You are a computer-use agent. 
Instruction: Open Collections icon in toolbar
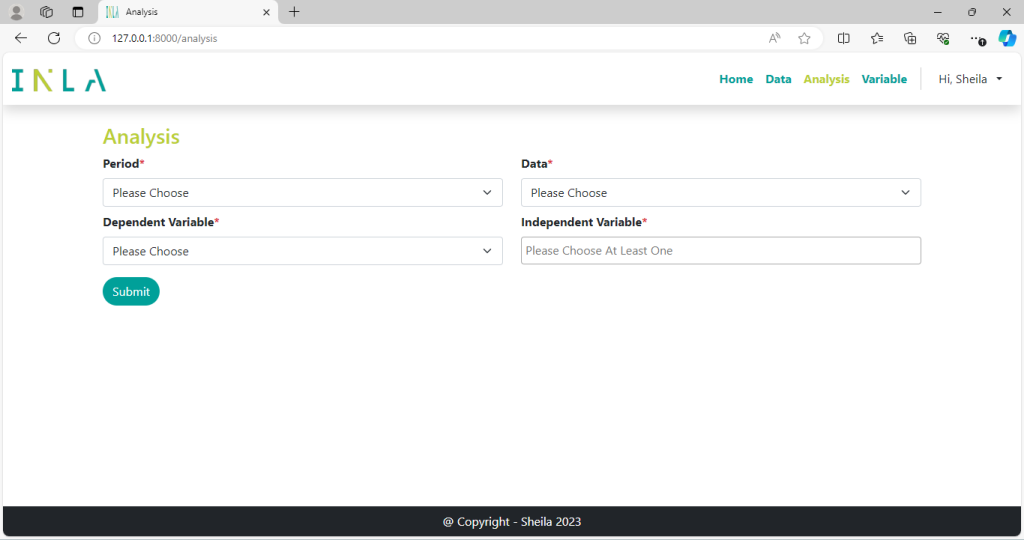click(x=910, y=39)
